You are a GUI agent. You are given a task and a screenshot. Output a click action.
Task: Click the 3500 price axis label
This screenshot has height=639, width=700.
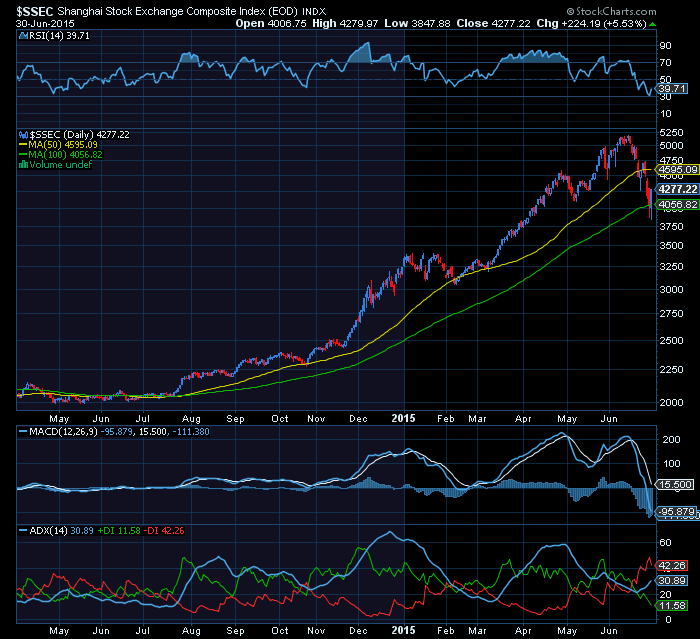(x=671, y=246)
